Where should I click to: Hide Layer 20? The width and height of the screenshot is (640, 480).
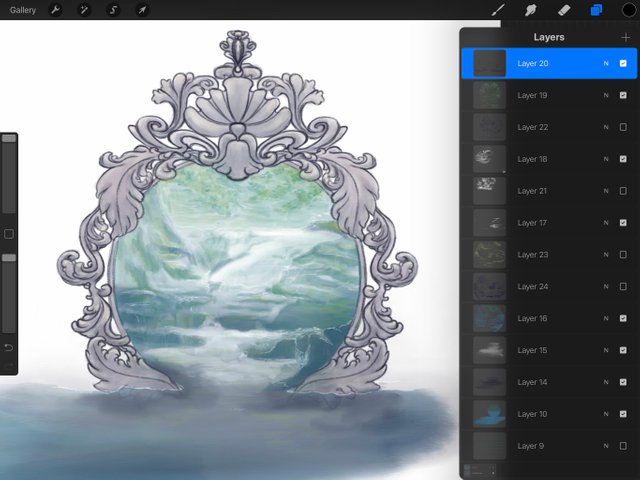pos(623,63)
